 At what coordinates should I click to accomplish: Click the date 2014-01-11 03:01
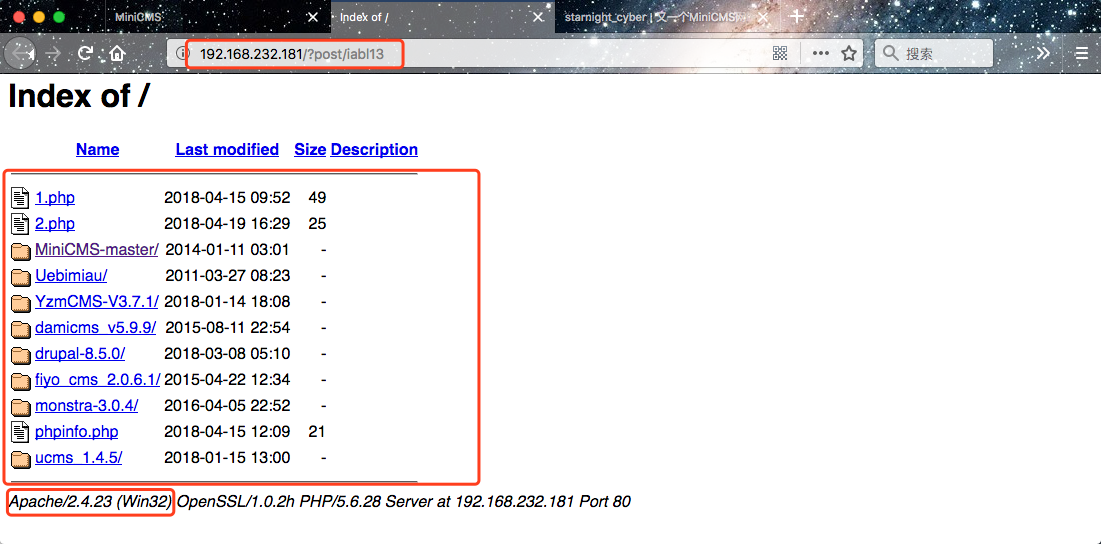pos(227,250)
